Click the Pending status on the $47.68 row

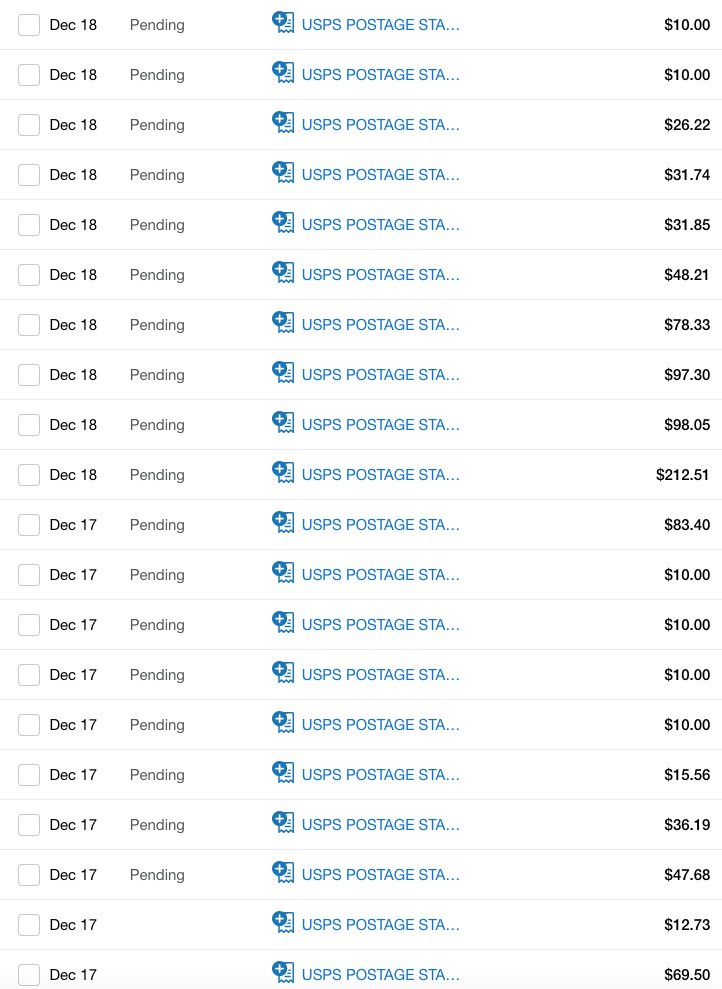coord(157,875)
